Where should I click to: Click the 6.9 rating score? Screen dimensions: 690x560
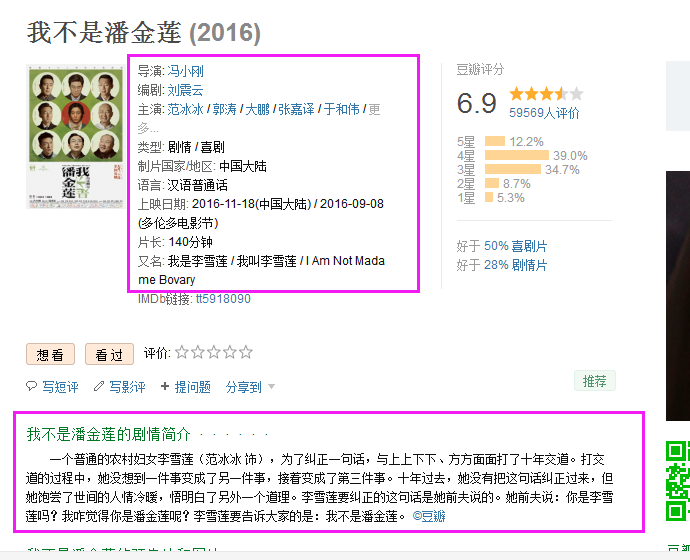[x=477, y=103]
